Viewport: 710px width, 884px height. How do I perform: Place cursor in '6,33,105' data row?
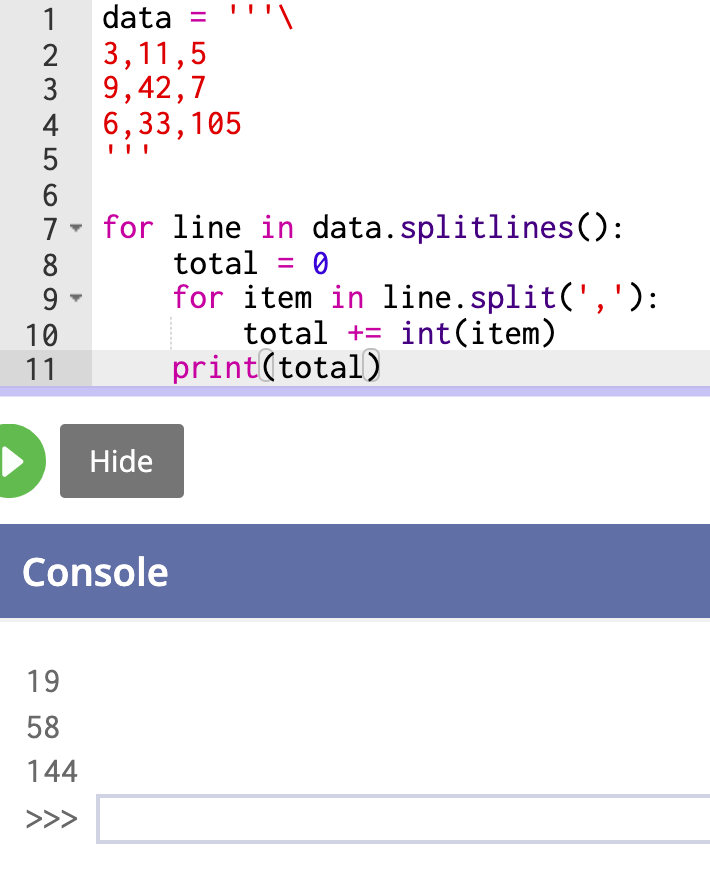[172, 124]
